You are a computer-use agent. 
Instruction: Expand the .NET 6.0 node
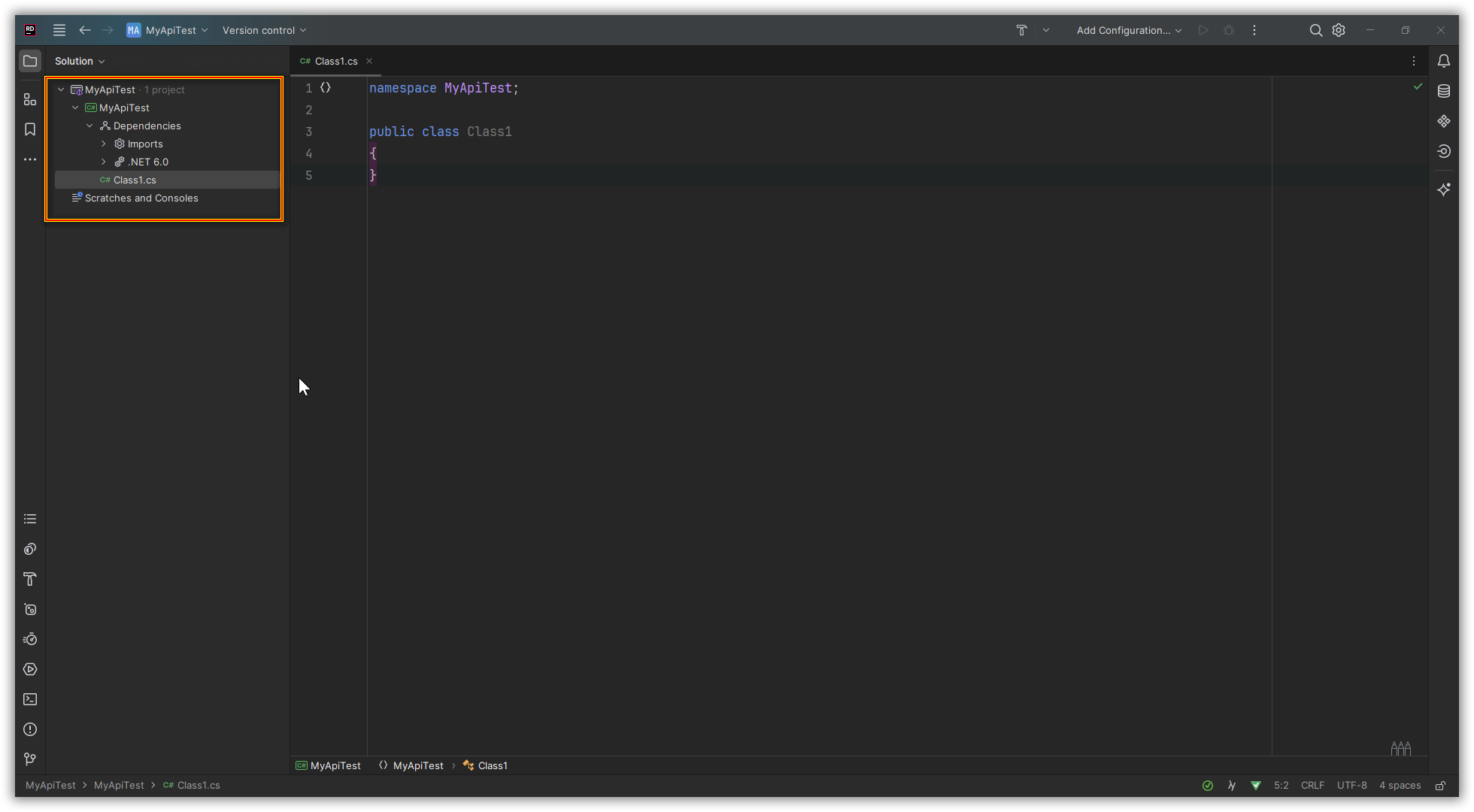click(x=104, y=162)
